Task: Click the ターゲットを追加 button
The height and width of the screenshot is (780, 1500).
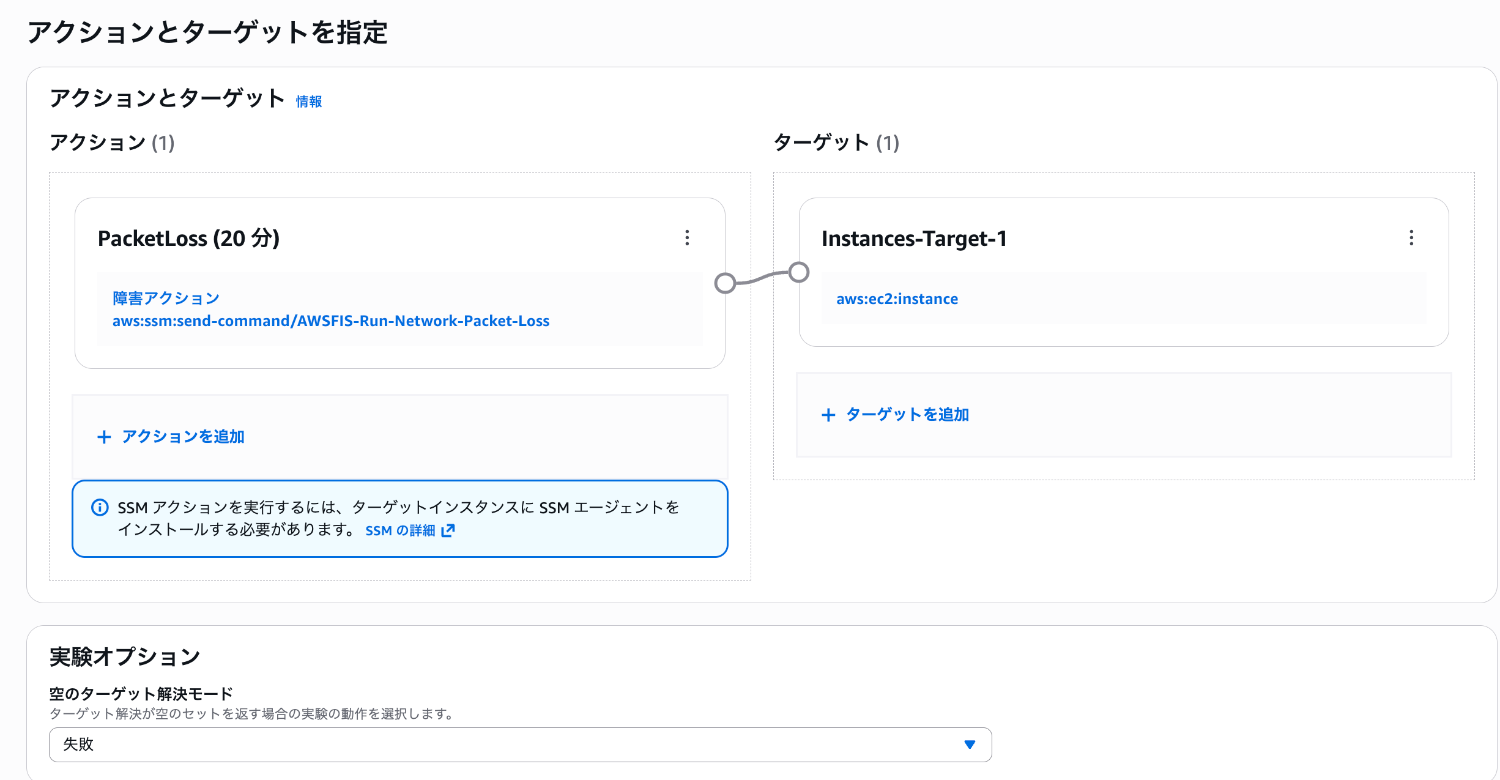Action: point(907,415)
